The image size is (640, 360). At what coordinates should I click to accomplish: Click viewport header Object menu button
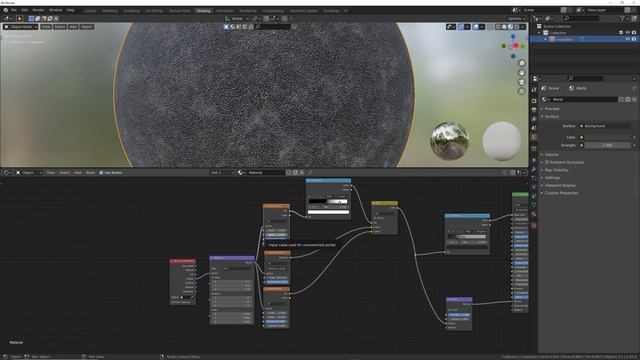pos(87,27)
